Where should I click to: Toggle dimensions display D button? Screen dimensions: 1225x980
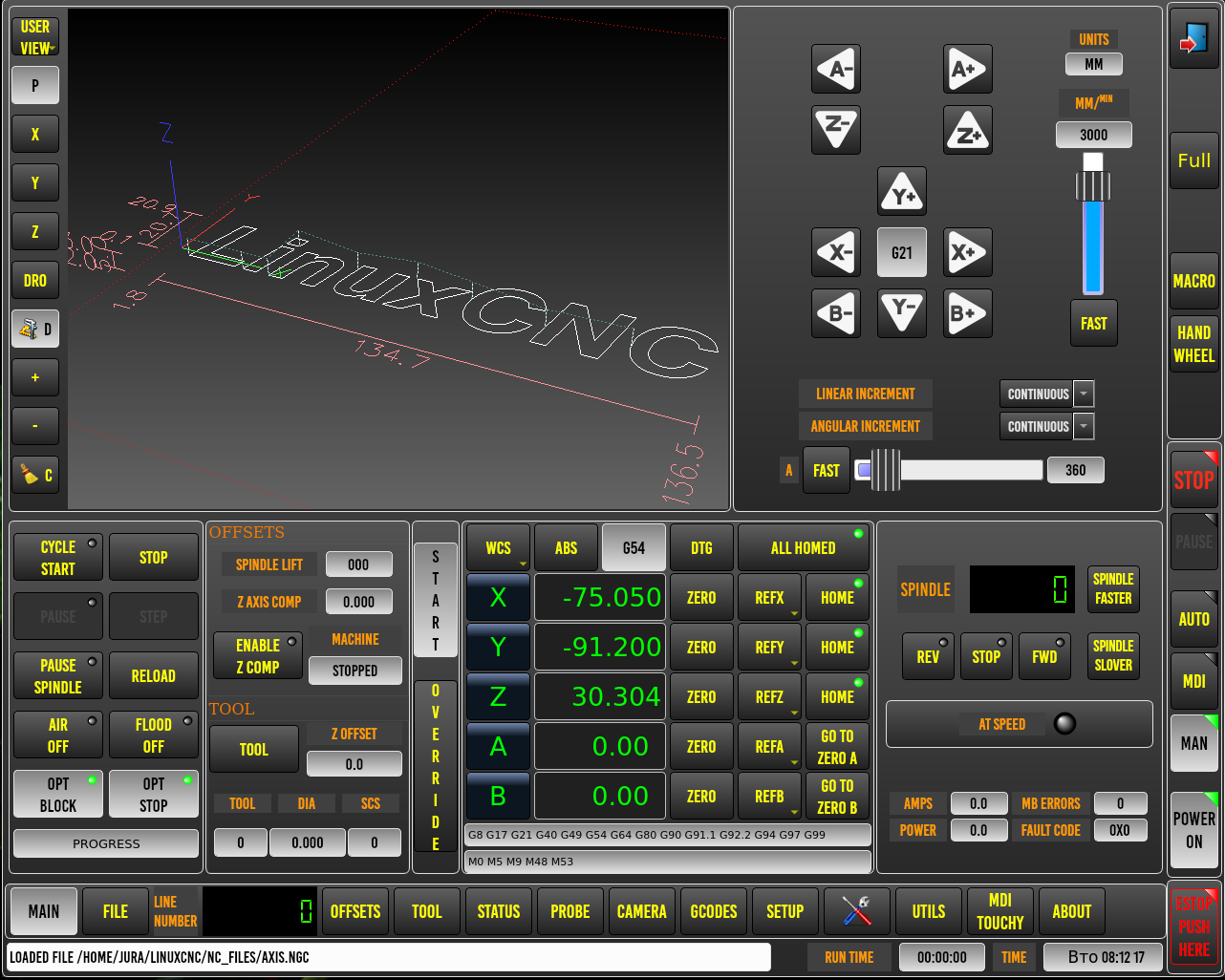[x=35, y=330]
